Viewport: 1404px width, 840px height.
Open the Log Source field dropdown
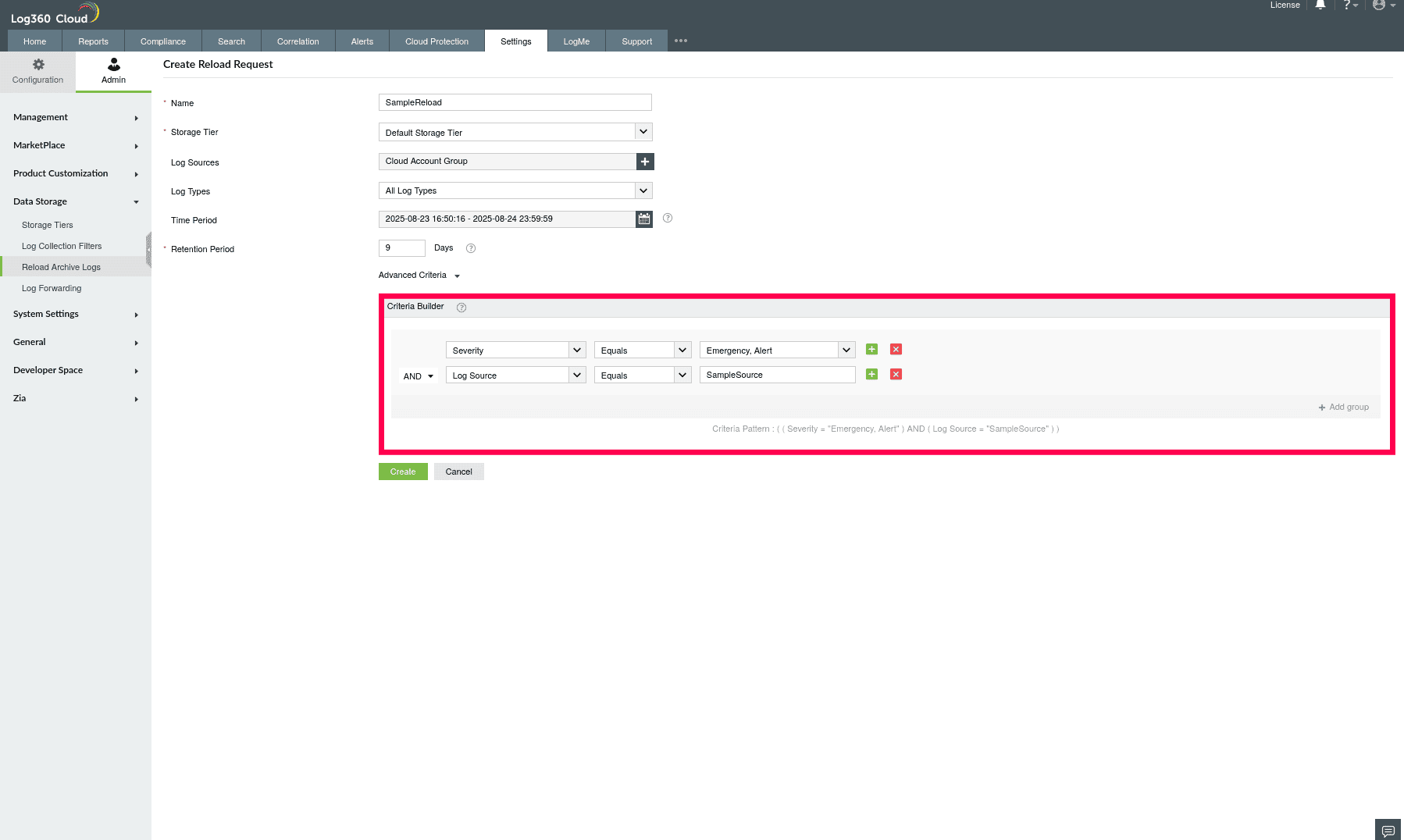tap(515, 376)
